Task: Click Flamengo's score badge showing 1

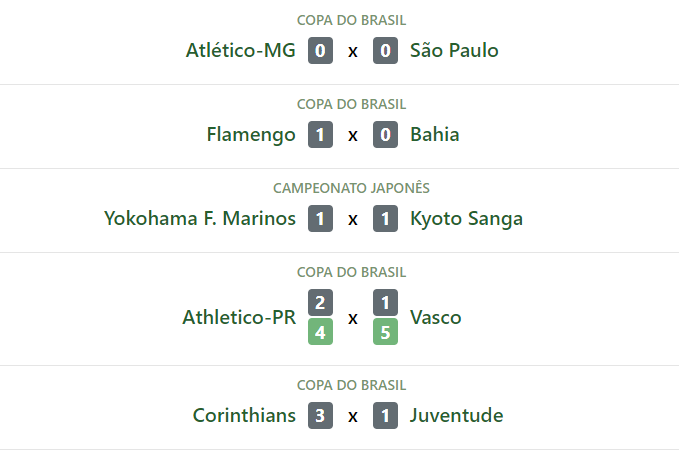Action: [x=320, y=135]
